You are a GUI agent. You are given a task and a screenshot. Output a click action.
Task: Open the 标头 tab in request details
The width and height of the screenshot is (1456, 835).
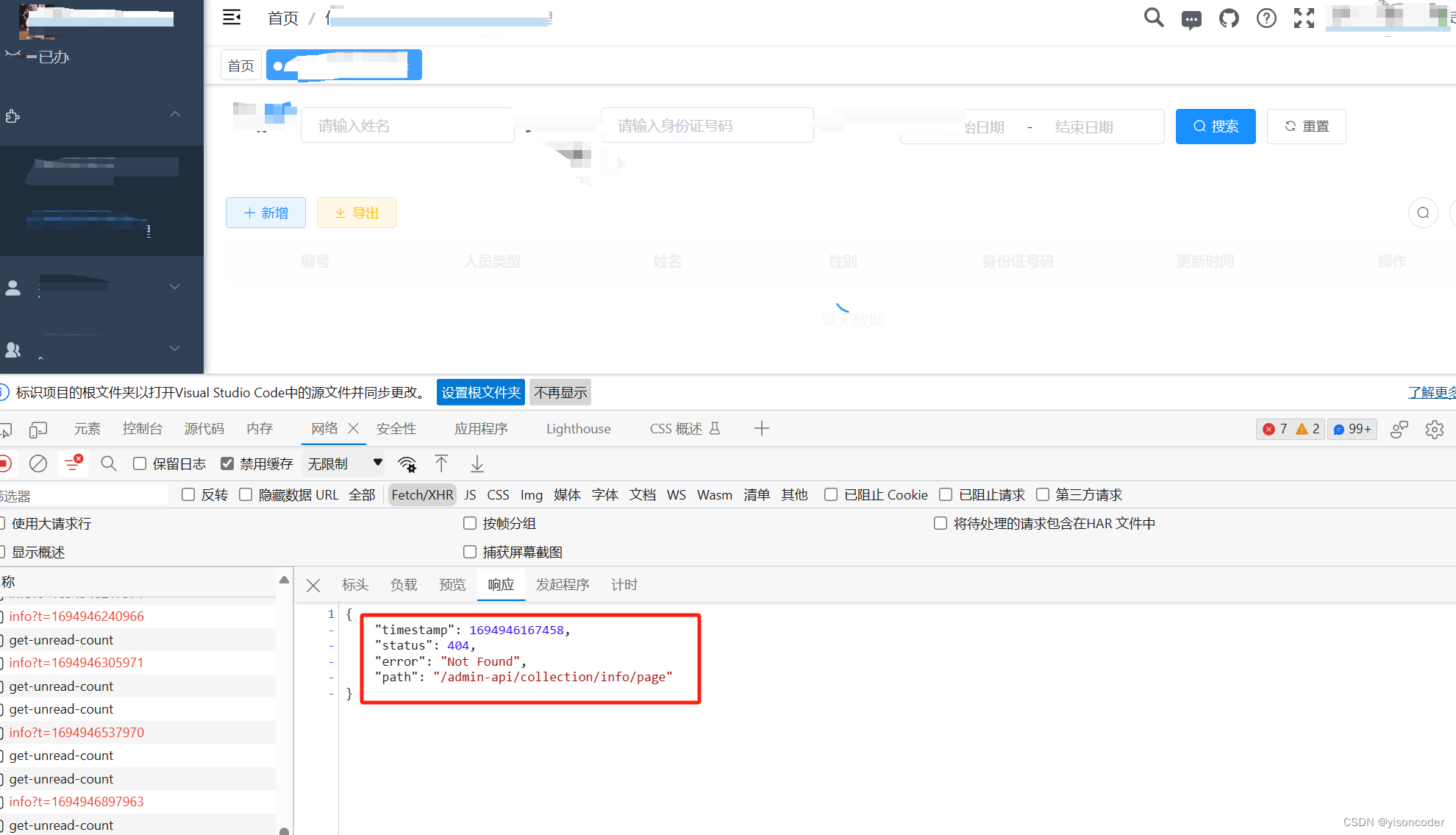pyautogui.click(x=355, y=585)
